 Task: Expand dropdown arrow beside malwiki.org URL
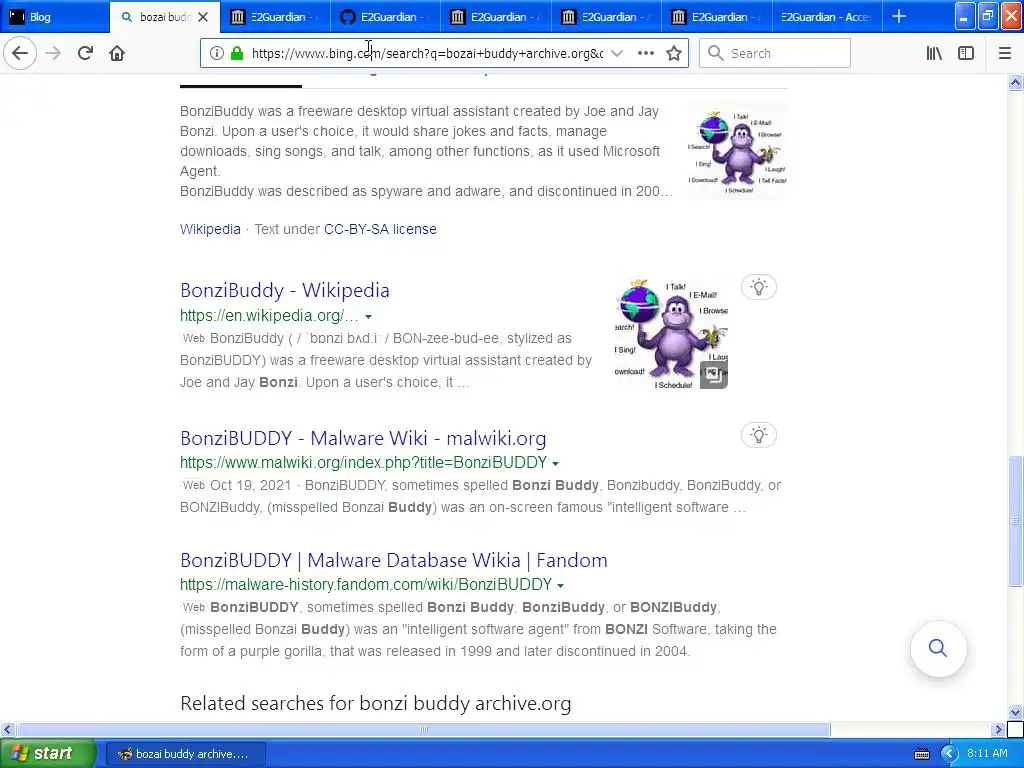click(x=555, y=464)
